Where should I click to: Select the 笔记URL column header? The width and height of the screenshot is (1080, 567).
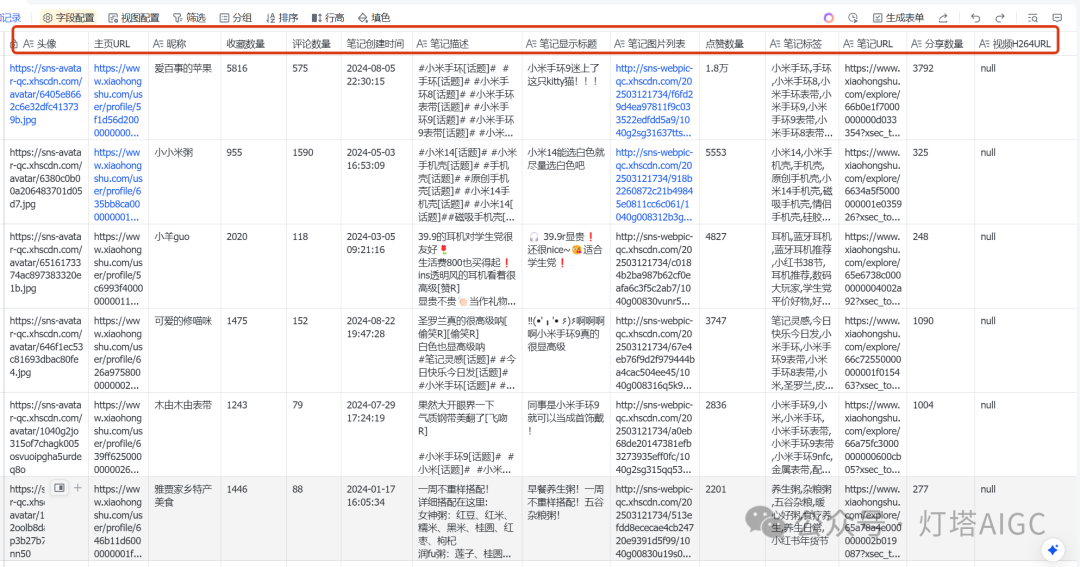coord(873,43)
